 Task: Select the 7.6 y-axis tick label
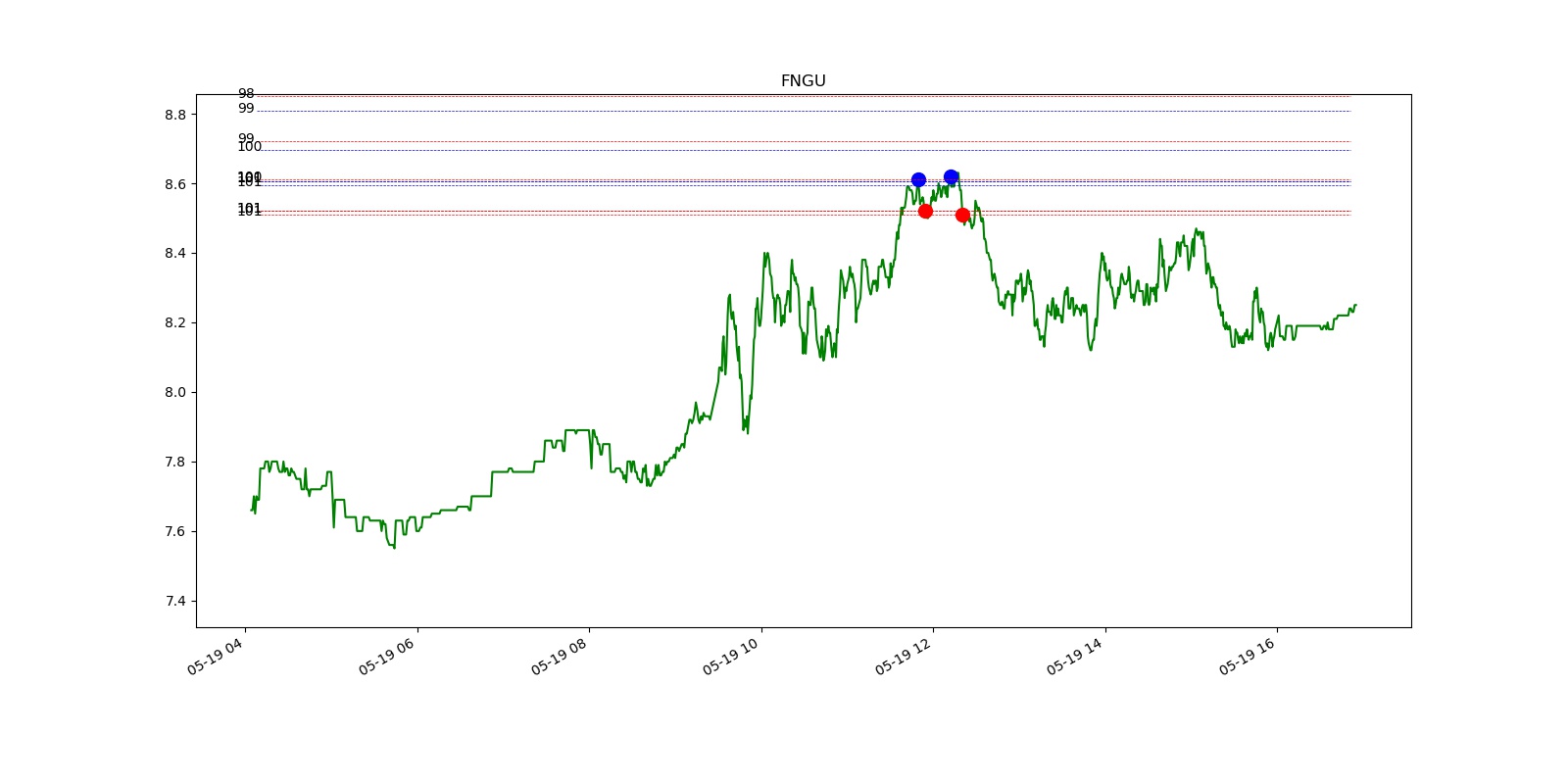click(175, 532)
